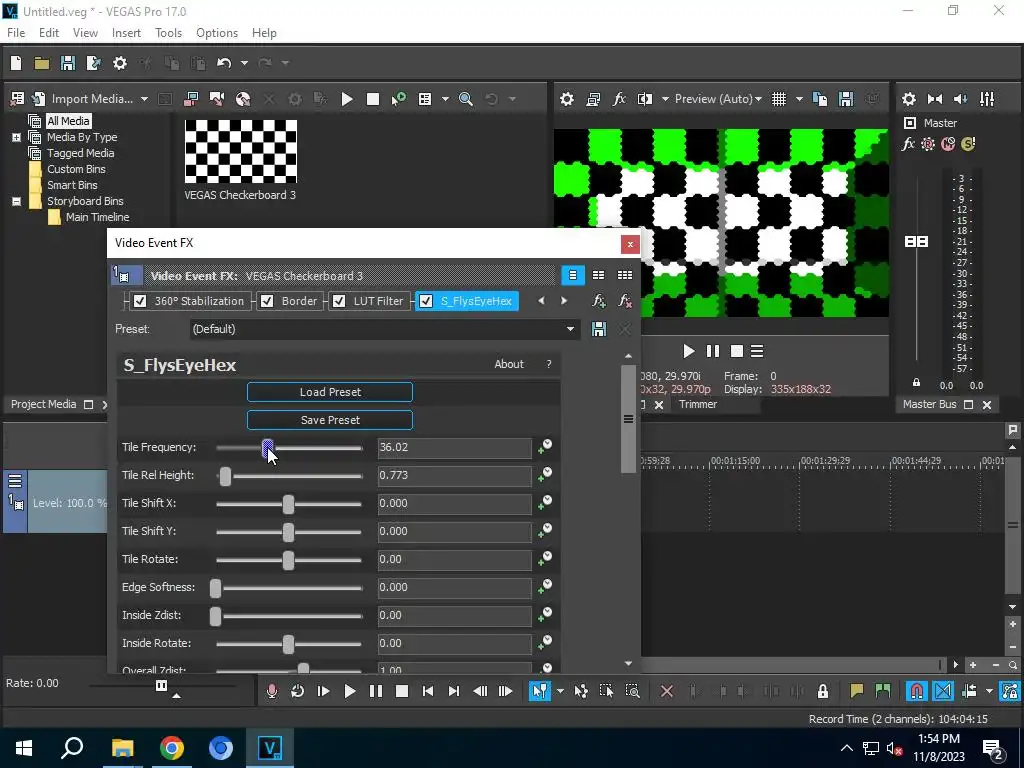1024x768 pixels.
Task: Toggle split screen view in preview
Action: pyautogui.click(x=645, y=99)
